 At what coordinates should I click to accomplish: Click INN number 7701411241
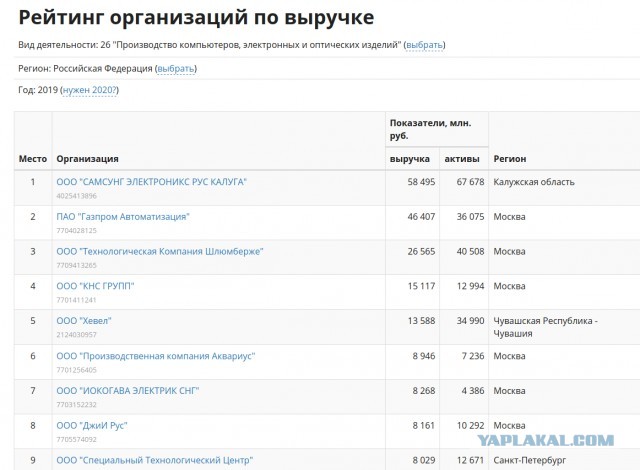76,300
